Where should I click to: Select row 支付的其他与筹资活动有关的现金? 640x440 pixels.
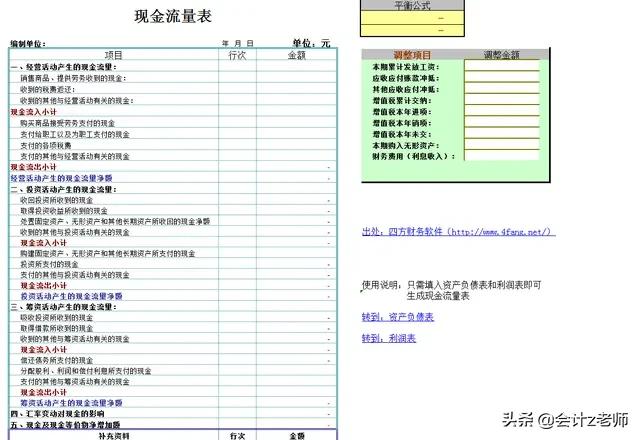pyautogui.click(x=173, y=381)
